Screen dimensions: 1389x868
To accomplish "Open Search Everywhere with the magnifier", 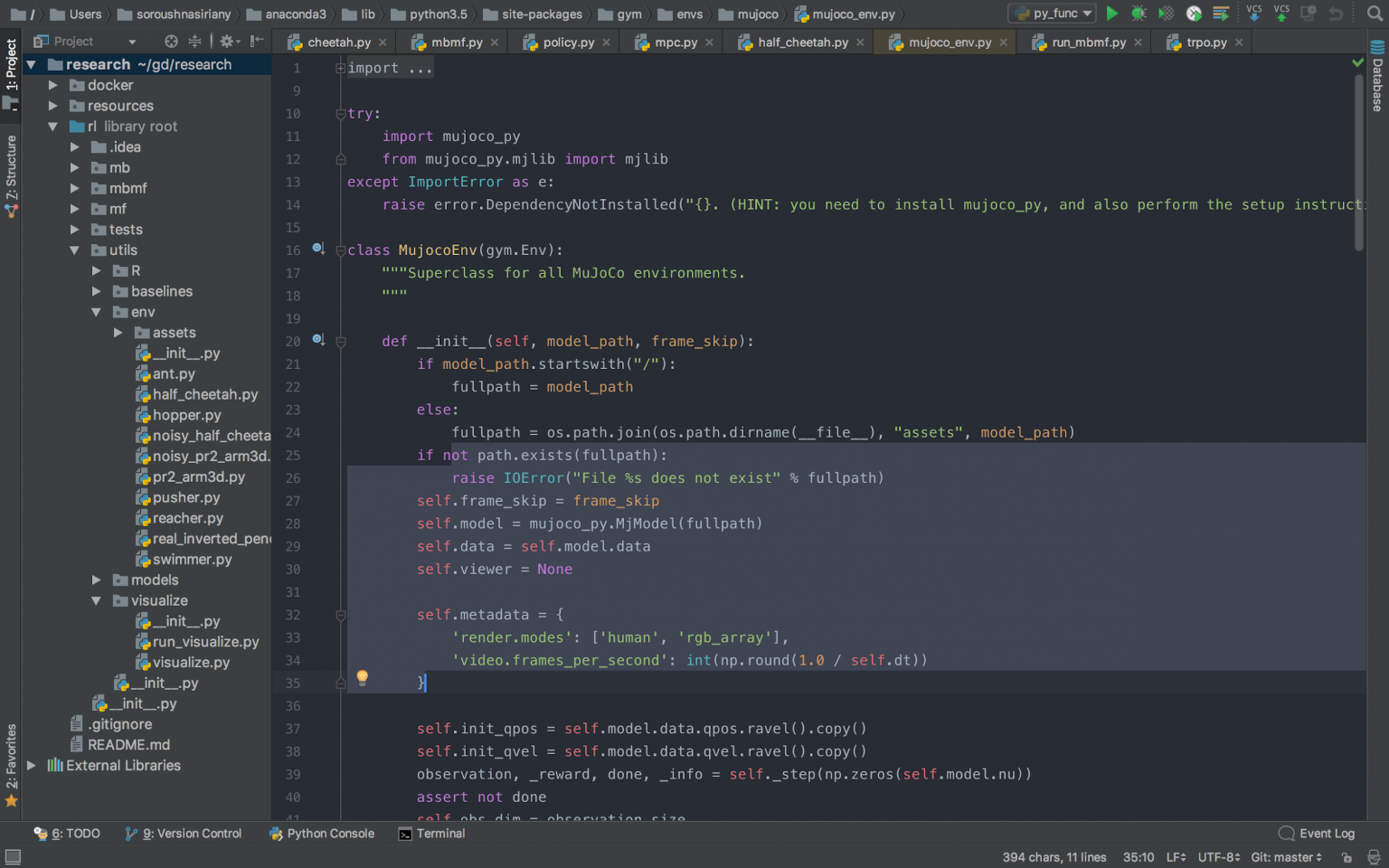I will [x=1375, y=14].
